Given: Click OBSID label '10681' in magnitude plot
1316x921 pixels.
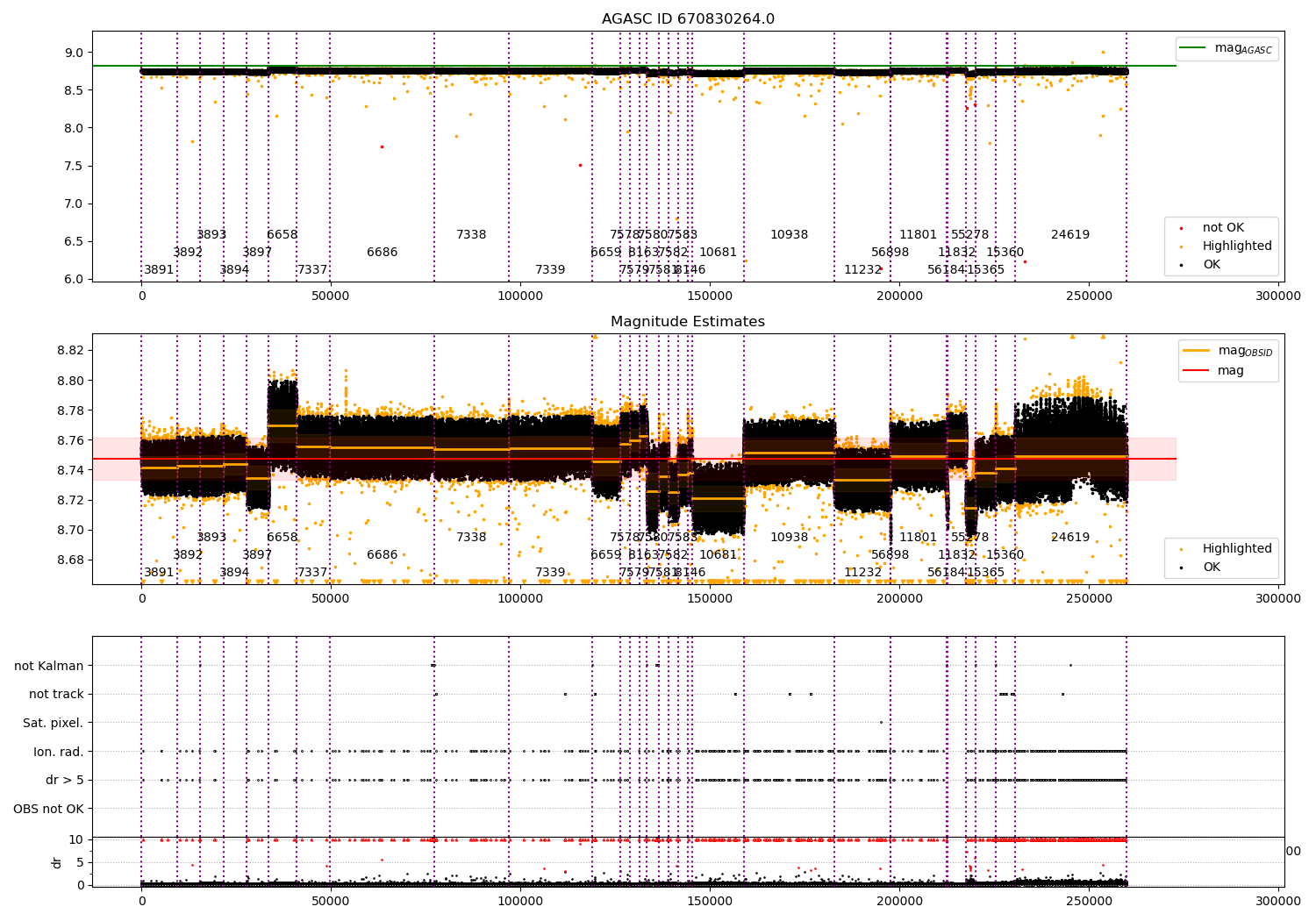Looking at the screenshot, I should coord(719,554).
